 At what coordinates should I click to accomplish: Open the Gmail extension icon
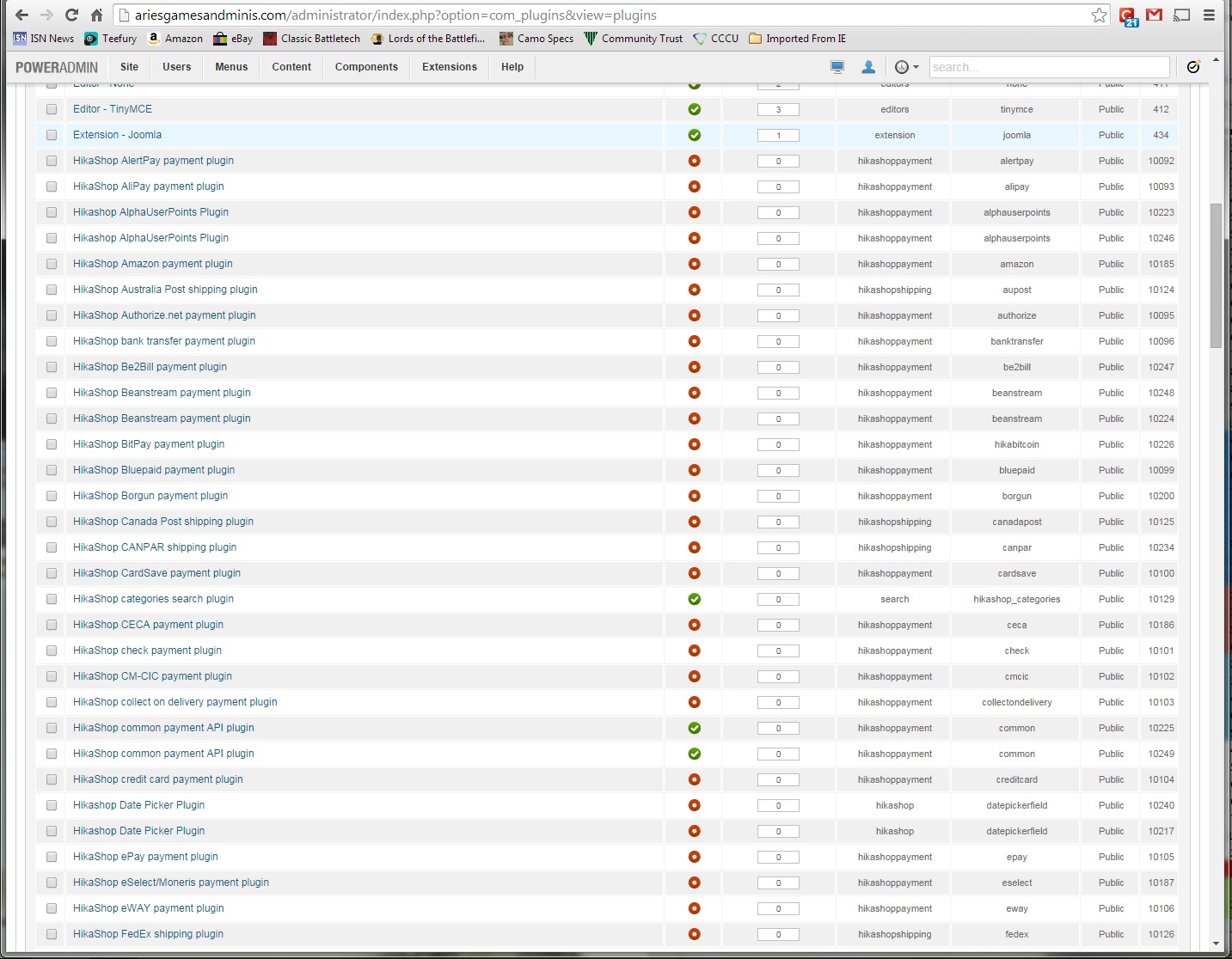tap(1155, 15)
